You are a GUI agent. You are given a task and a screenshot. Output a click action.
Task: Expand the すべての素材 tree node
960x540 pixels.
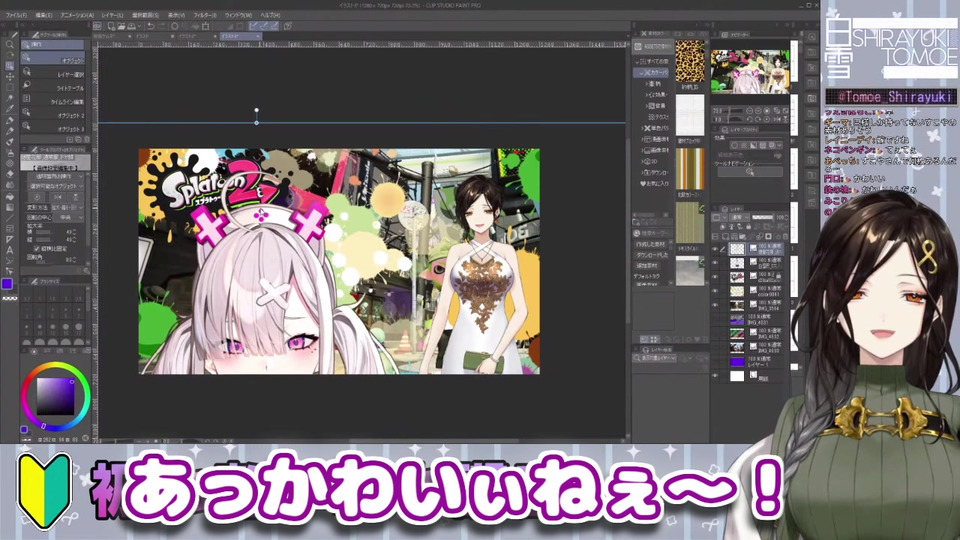tap(637, 61)
